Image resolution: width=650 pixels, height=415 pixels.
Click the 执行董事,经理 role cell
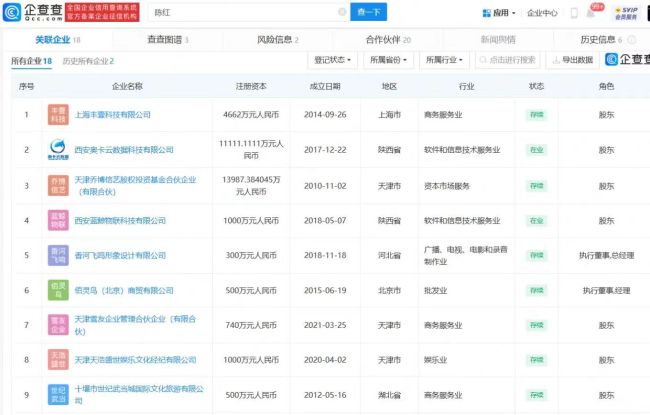(x=606, y=290)
